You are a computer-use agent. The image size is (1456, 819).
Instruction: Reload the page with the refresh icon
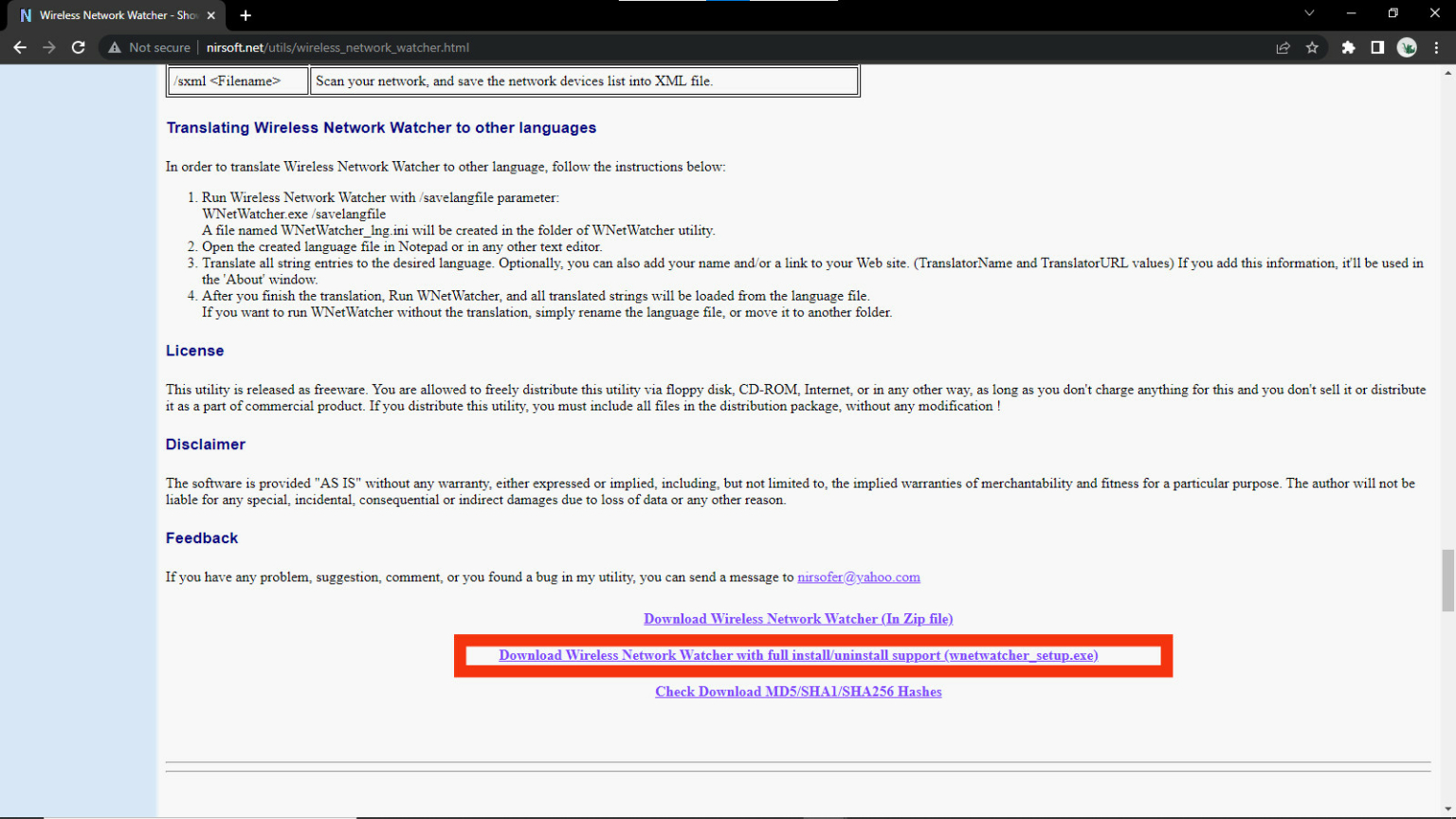coord(79,47)
